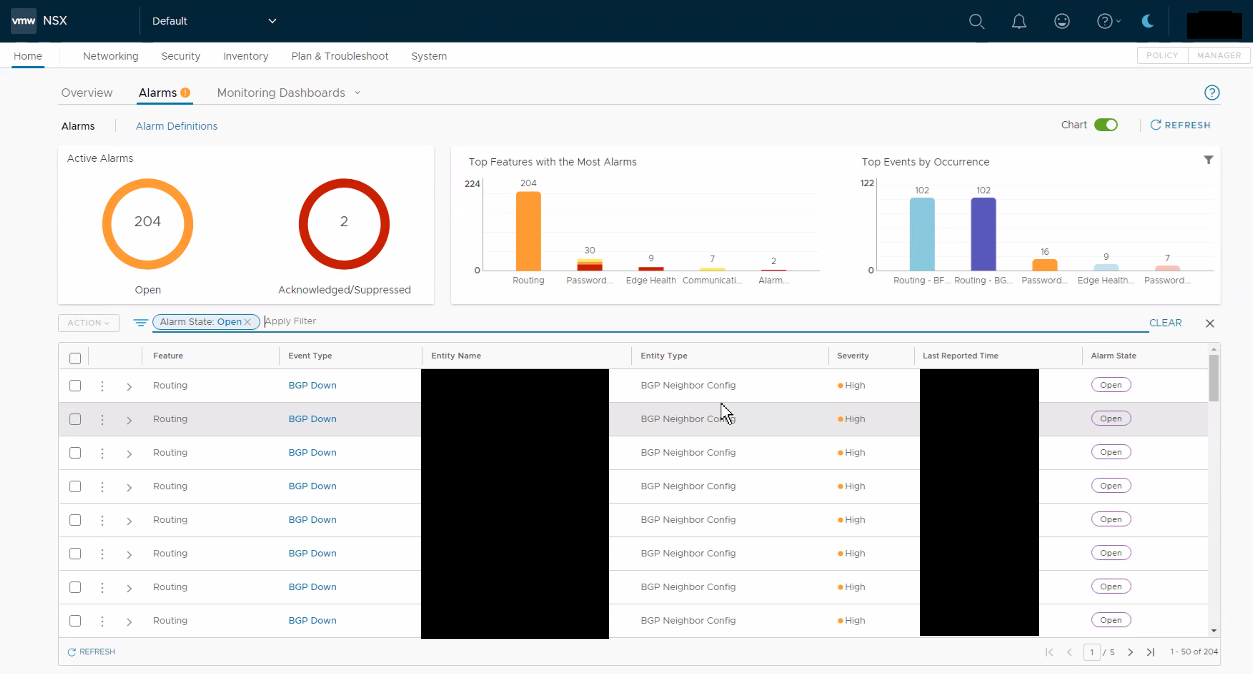Open the notifications bell icon

tap(1019, 21)
